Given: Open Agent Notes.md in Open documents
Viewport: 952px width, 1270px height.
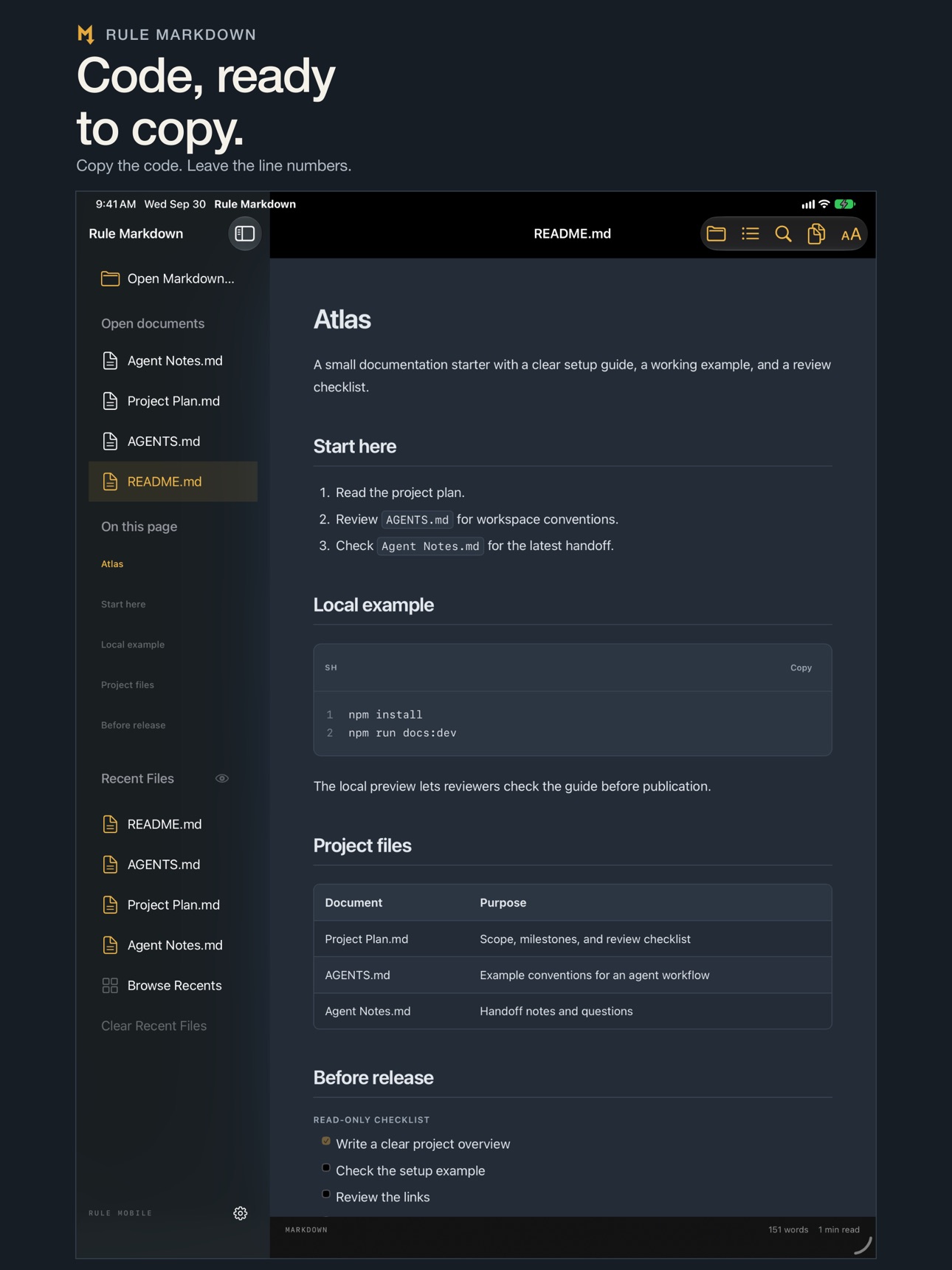Looking at the screenshot, I should [173, 360].
